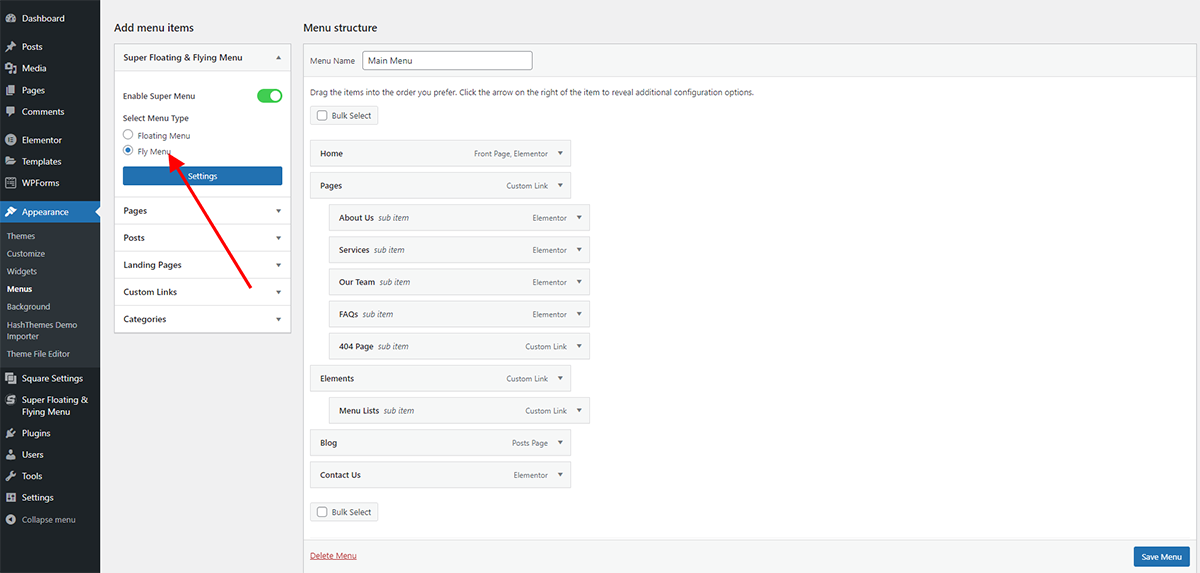Toggle the Enable Super Menu switch
This screenshot has height=573, width=1200.
(x=269, y=96)
